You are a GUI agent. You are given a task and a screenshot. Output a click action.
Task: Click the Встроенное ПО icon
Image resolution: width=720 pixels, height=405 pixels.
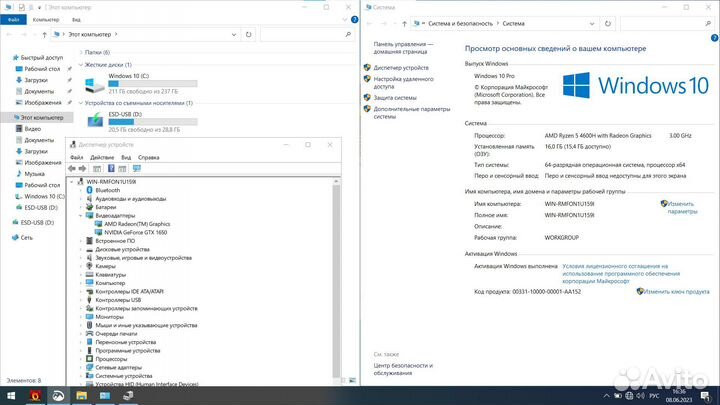pyautogui.click(x=90, y=241)
